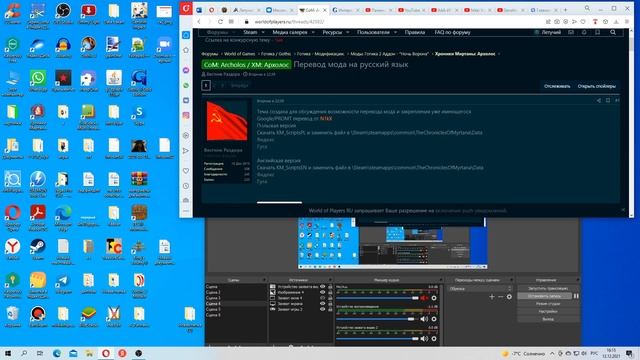640x360 pixels.
Task: Toggle lock on Изображение 4 source
Action: (330, 292)
